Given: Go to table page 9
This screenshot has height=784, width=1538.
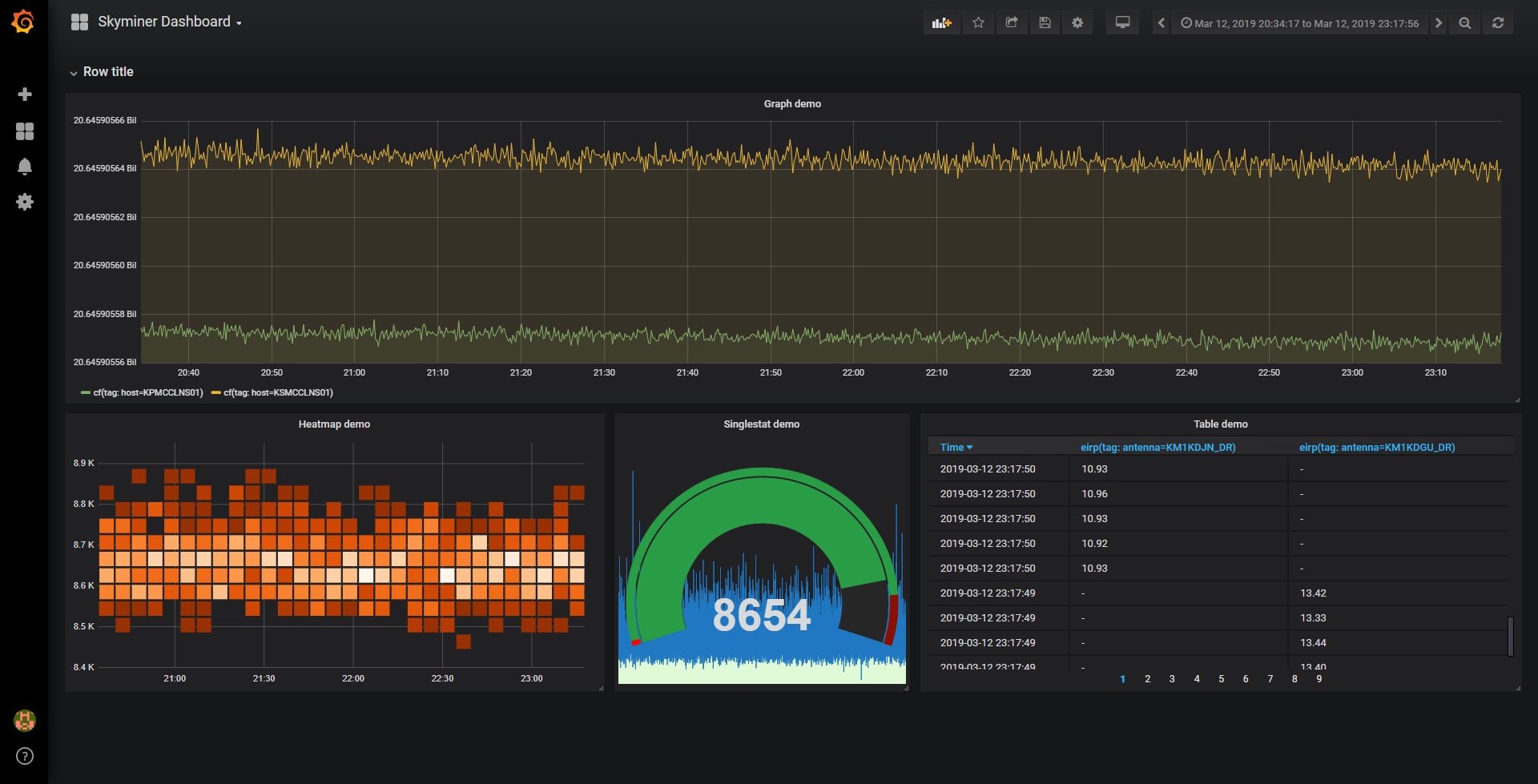Looking at the screenshot, I should pyautogui.click(x=1319, y=679).
